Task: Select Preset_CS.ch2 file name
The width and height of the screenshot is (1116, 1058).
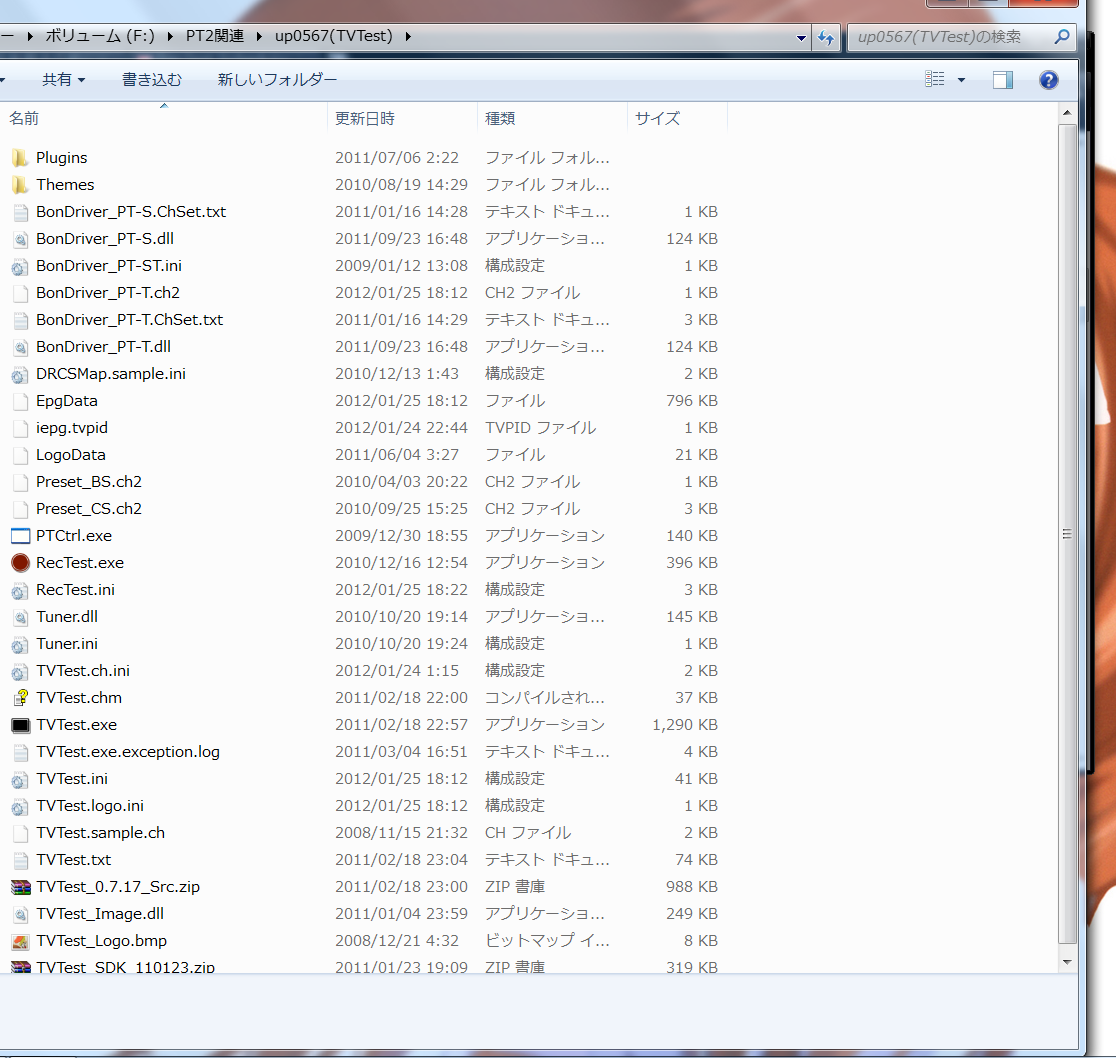Action: (x=89, y=509)
